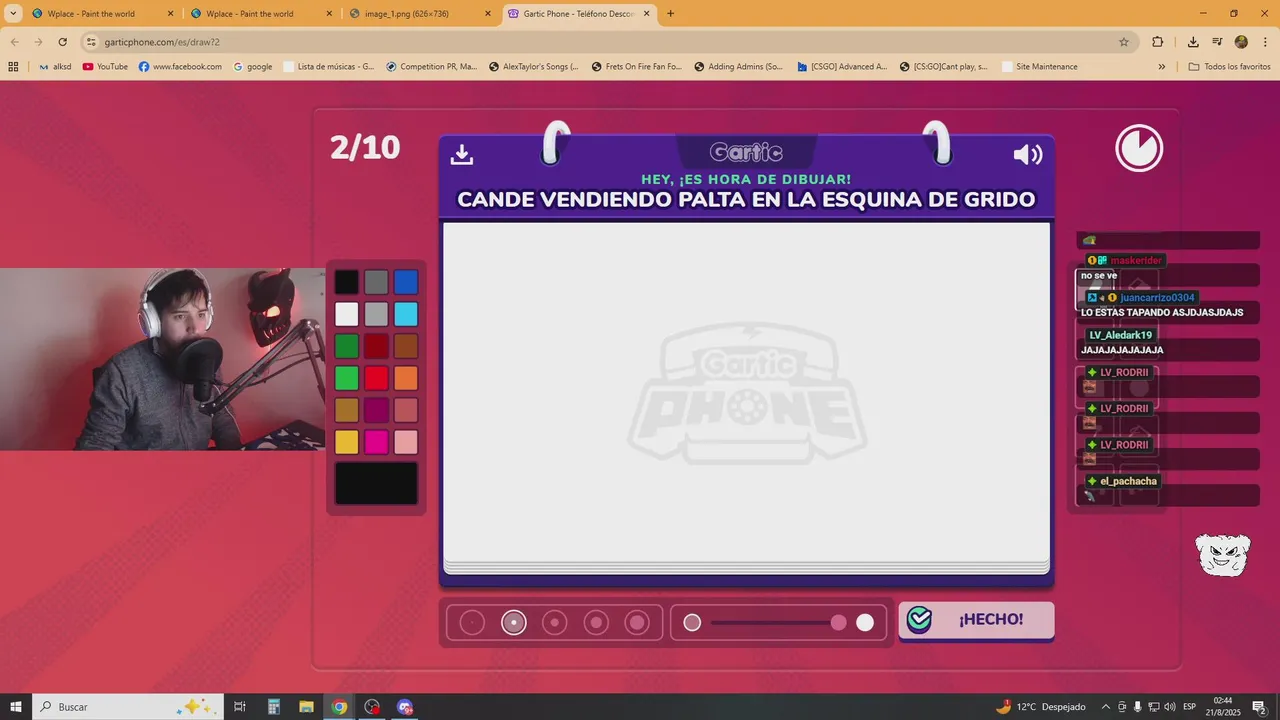Pick the brown color swatch

406,346
